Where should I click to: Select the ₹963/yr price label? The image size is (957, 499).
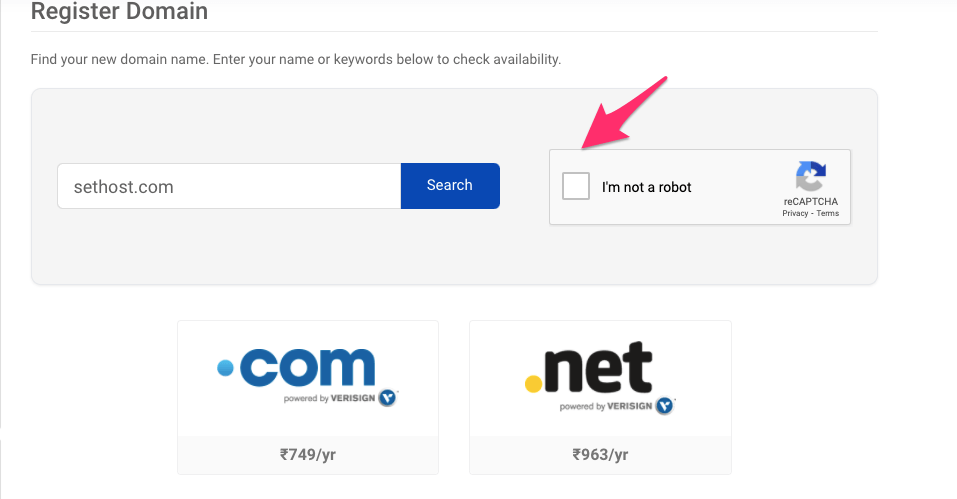(x=600, y=454)
